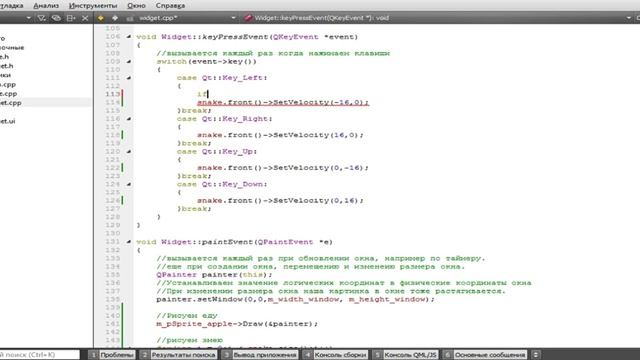The image size is (640, 360).
Task: Show the Консоль сборки pane
Action: pyautogui.click(x=335, y=355)
